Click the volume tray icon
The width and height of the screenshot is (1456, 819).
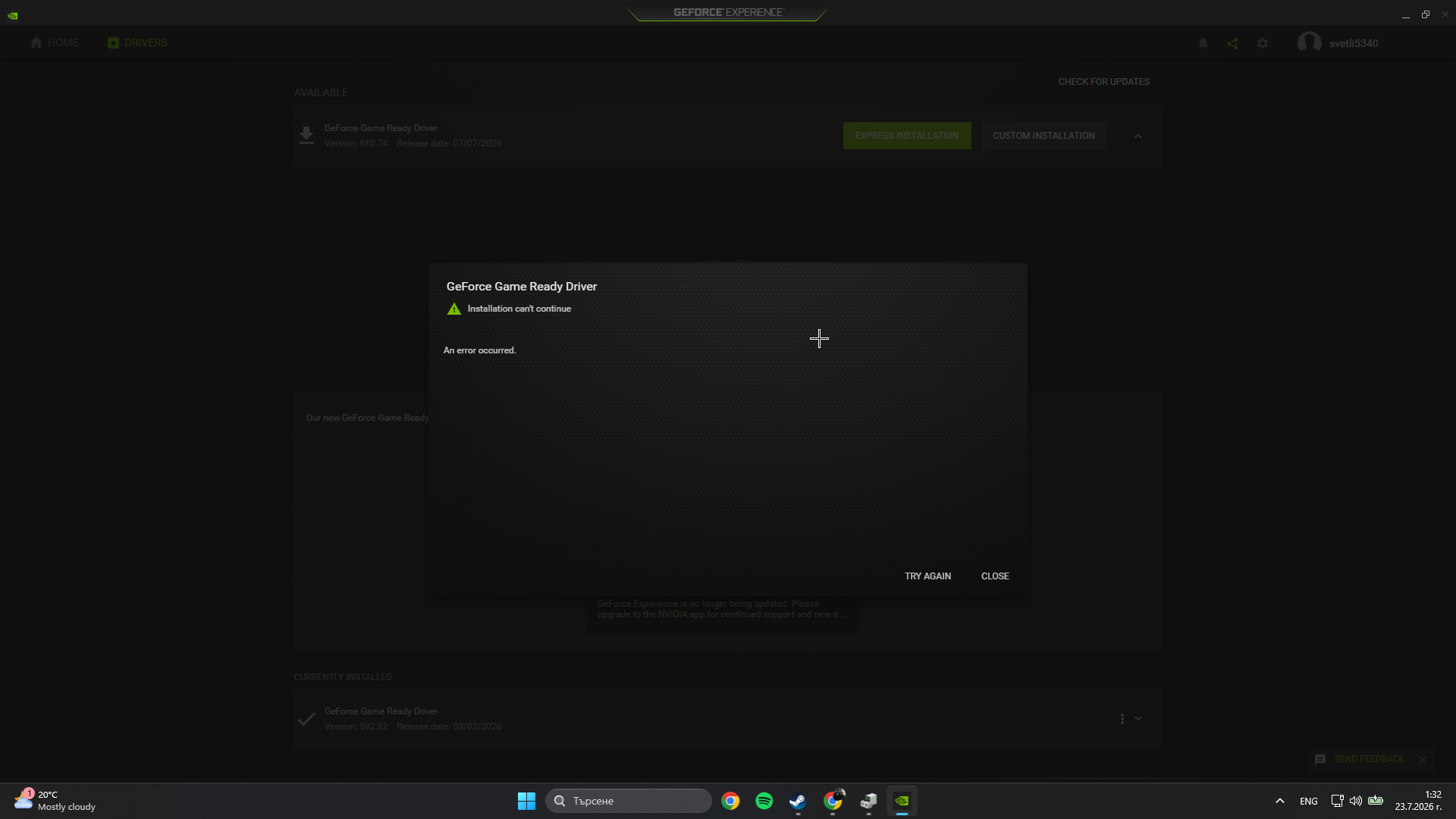1356,801
